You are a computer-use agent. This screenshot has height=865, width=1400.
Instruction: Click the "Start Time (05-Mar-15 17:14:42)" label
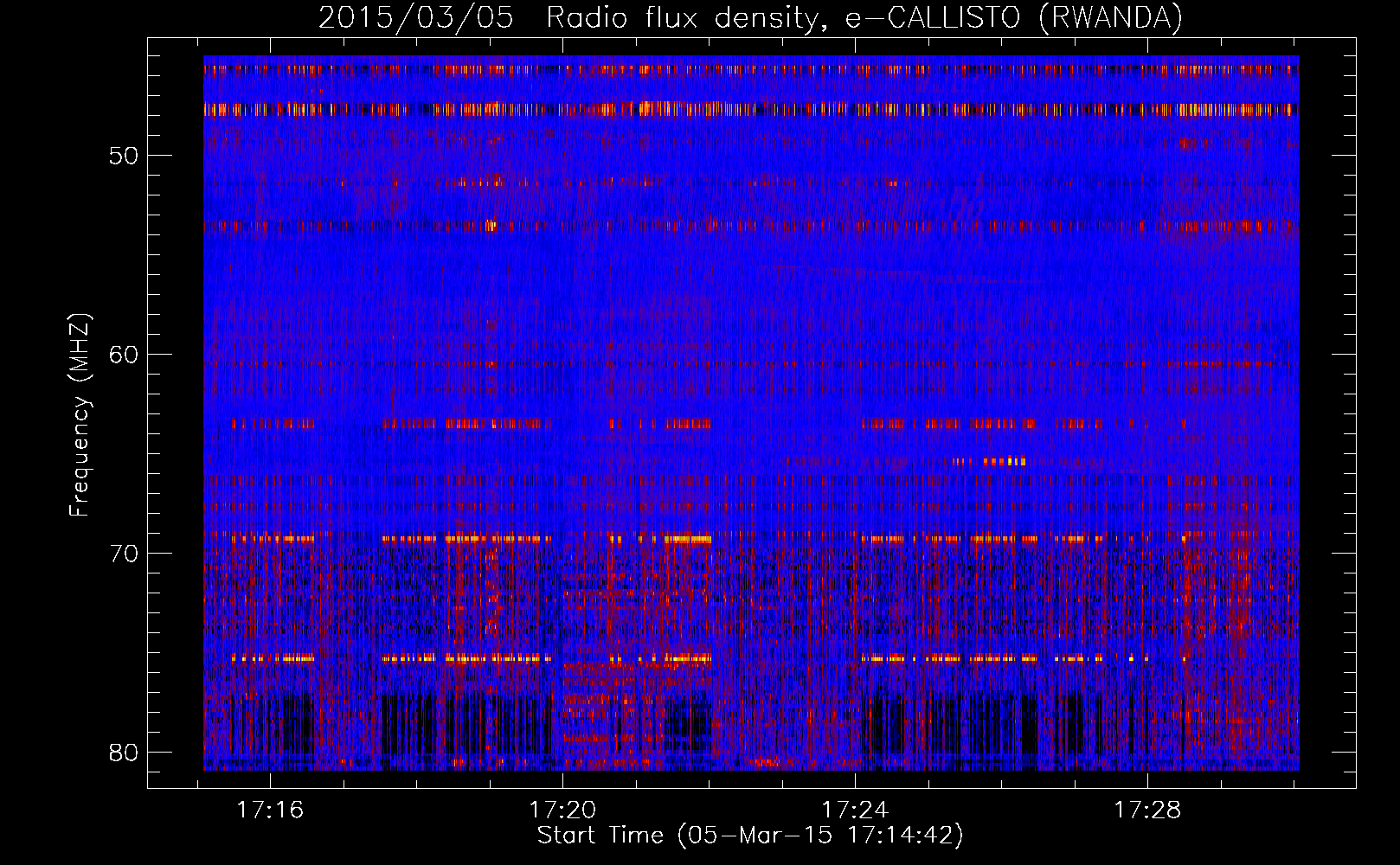[750, 836]
